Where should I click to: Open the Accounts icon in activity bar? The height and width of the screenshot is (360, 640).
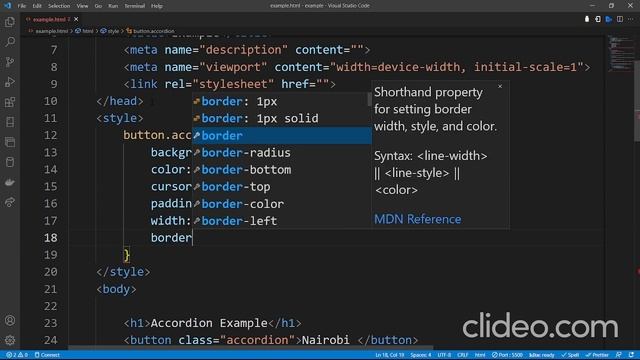(10, 320)
